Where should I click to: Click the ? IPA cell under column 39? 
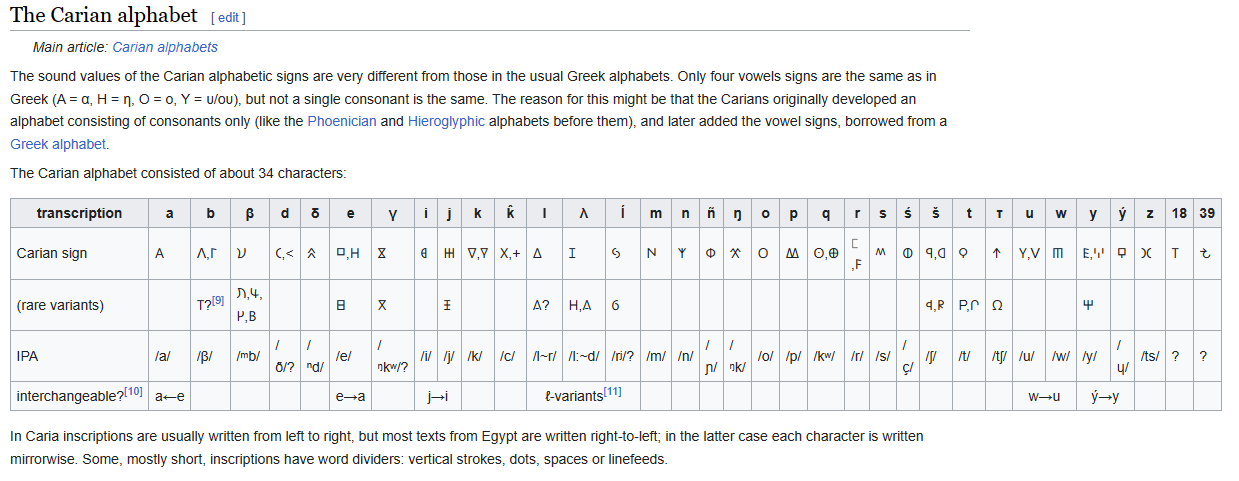click(x=1207, y=356)
